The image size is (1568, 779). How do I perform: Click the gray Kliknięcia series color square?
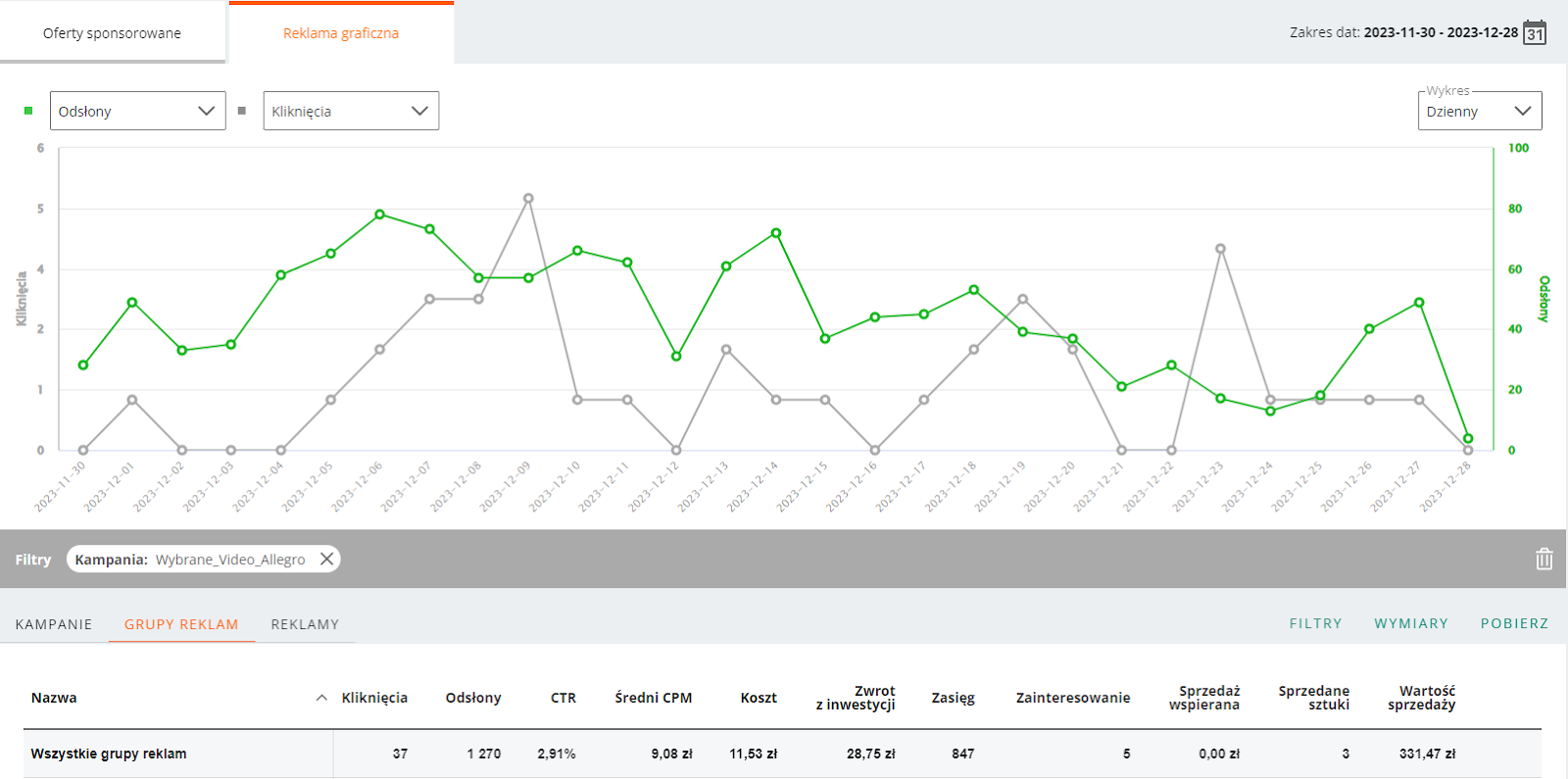(x=242, y=111)
